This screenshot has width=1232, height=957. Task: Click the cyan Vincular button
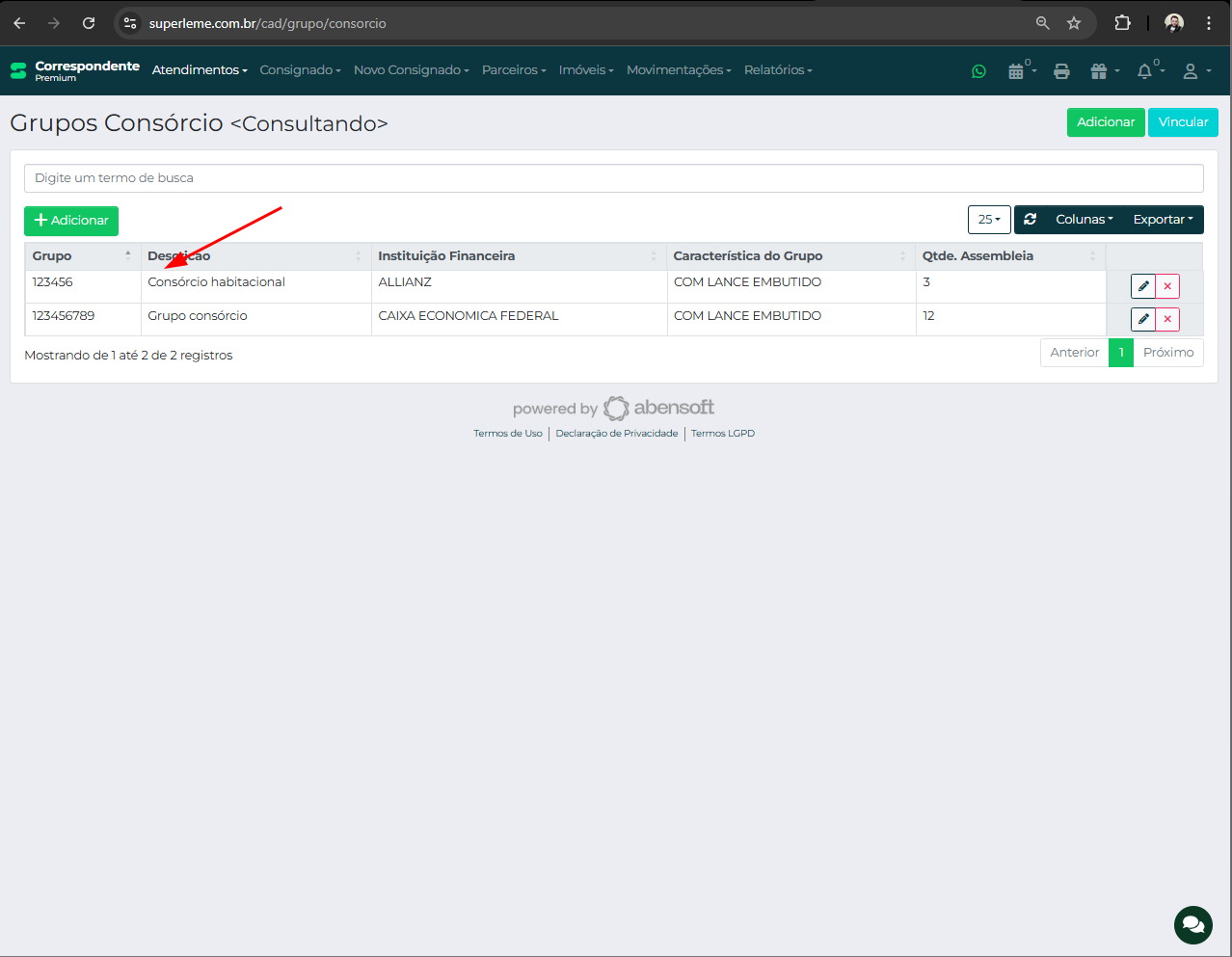[1183, 122]
